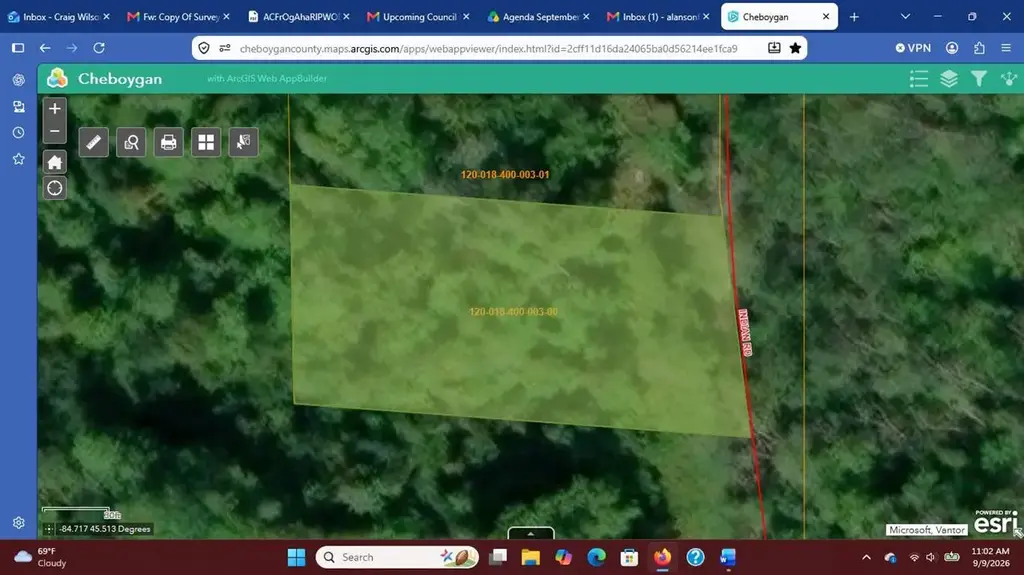Viewport: 1024px width, 575px height.
Task: Open tracking protection shield icon
Action: click(204, 48)
